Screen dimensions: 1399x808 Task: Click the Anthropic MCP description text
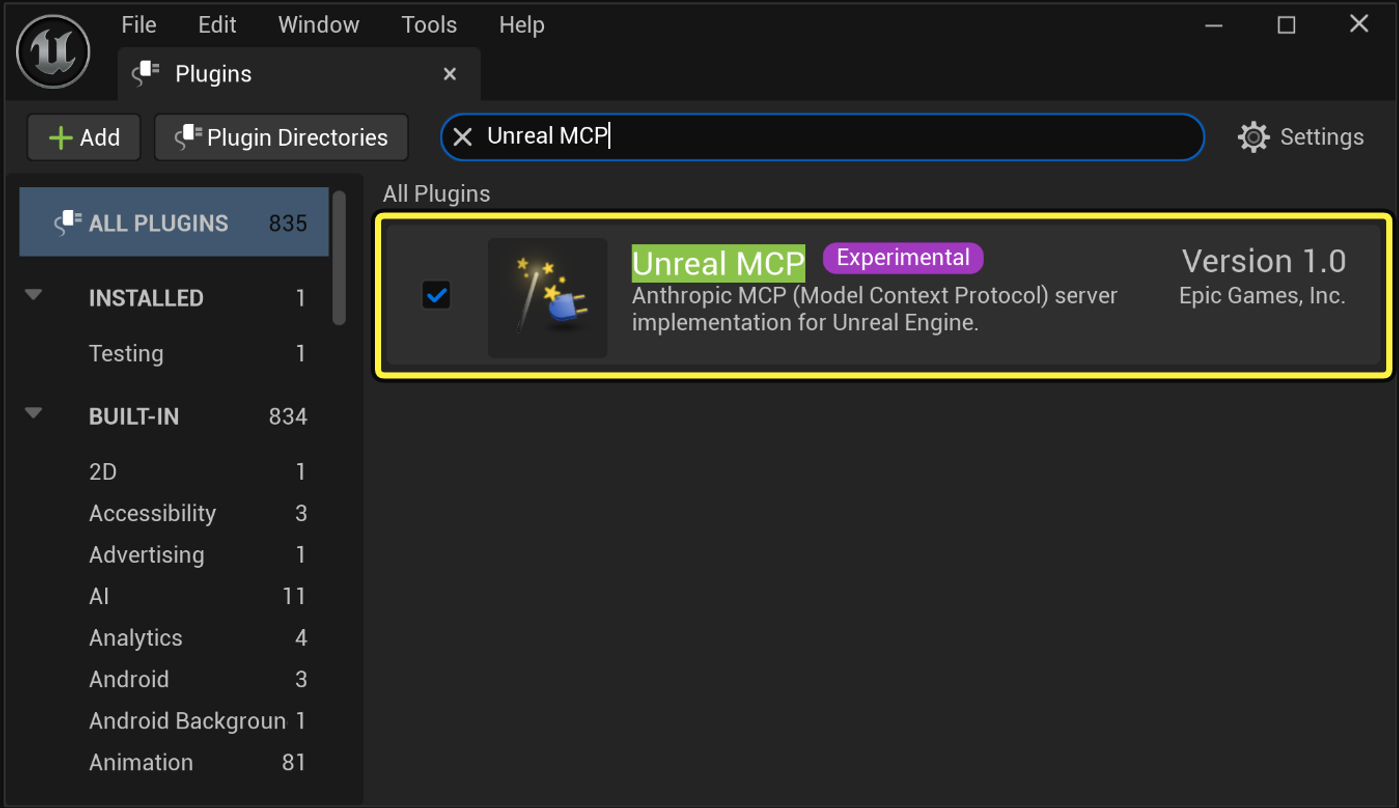[875, 309]
